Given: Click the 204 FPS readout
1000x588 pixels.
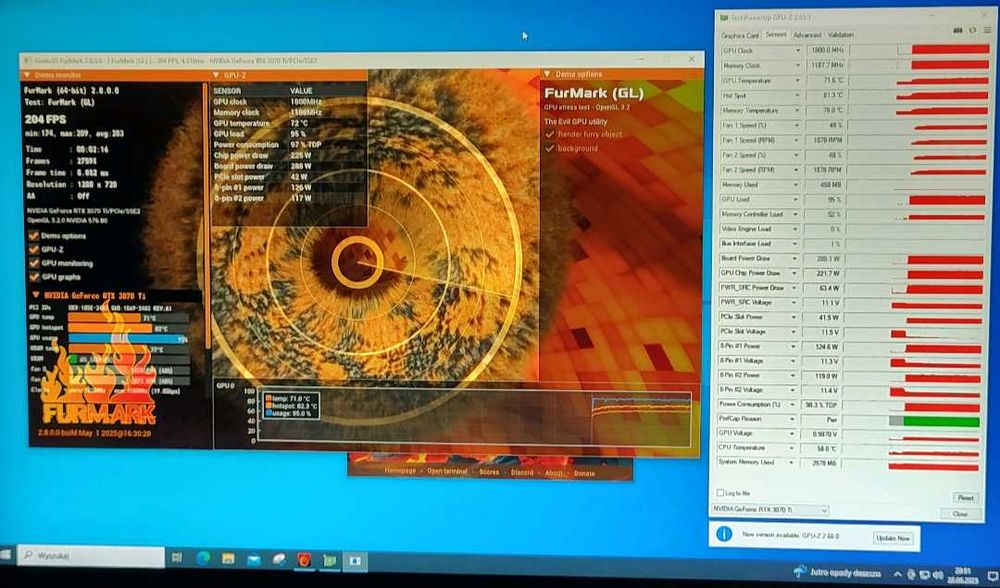Looking at the screenshot, I should click(45, 119).
